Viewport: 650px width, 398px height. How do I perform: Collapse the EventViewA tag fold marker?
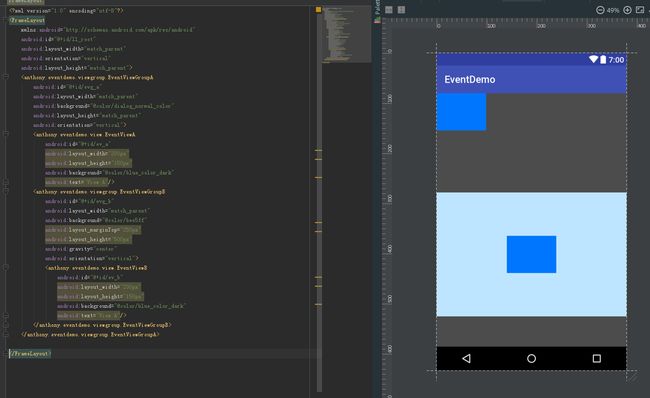[6, 133]
